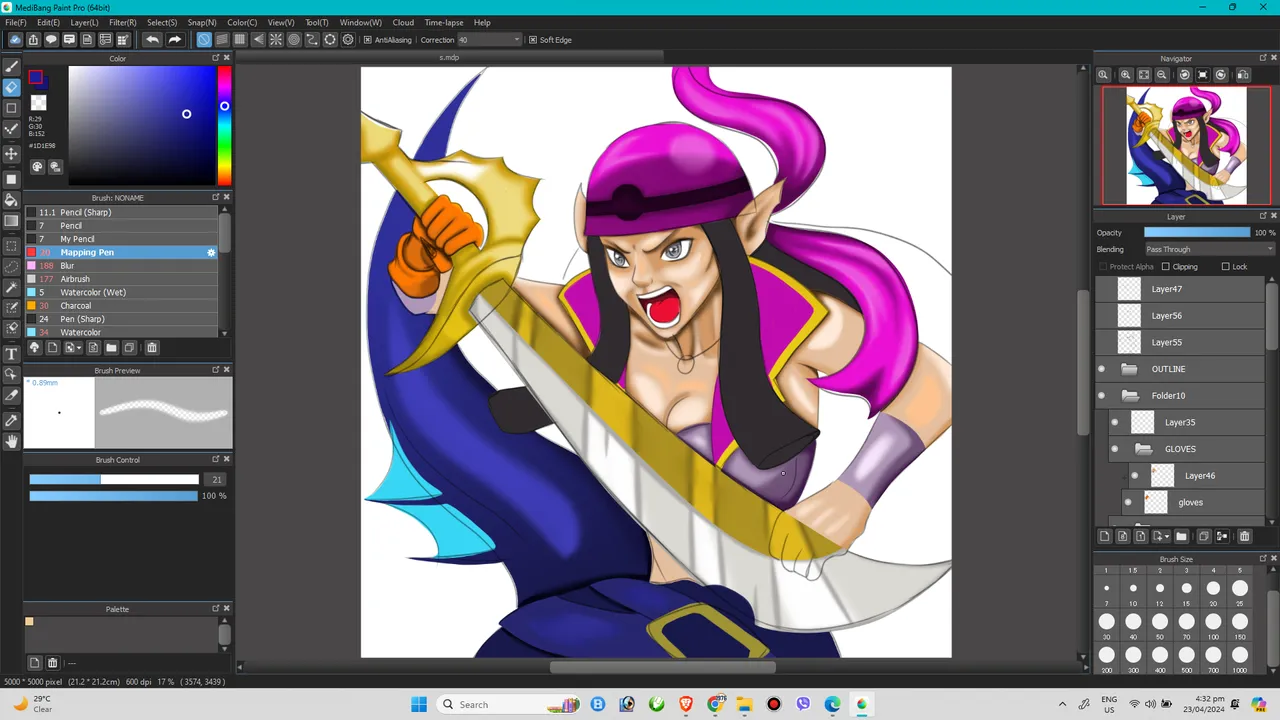Screen dimensions: 1280x720
Task: Enable the circle snap guide
Action: 294,40
